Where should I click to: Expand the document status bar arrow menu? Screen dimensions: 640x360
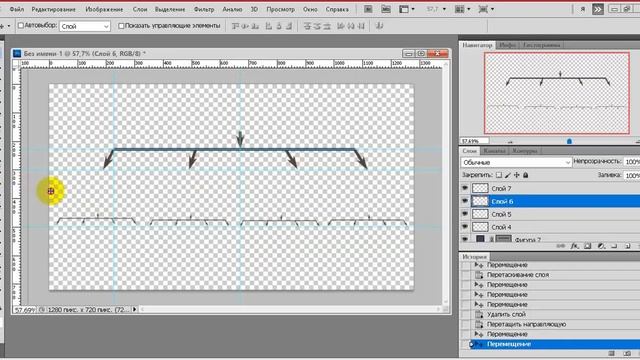point(134,309)
